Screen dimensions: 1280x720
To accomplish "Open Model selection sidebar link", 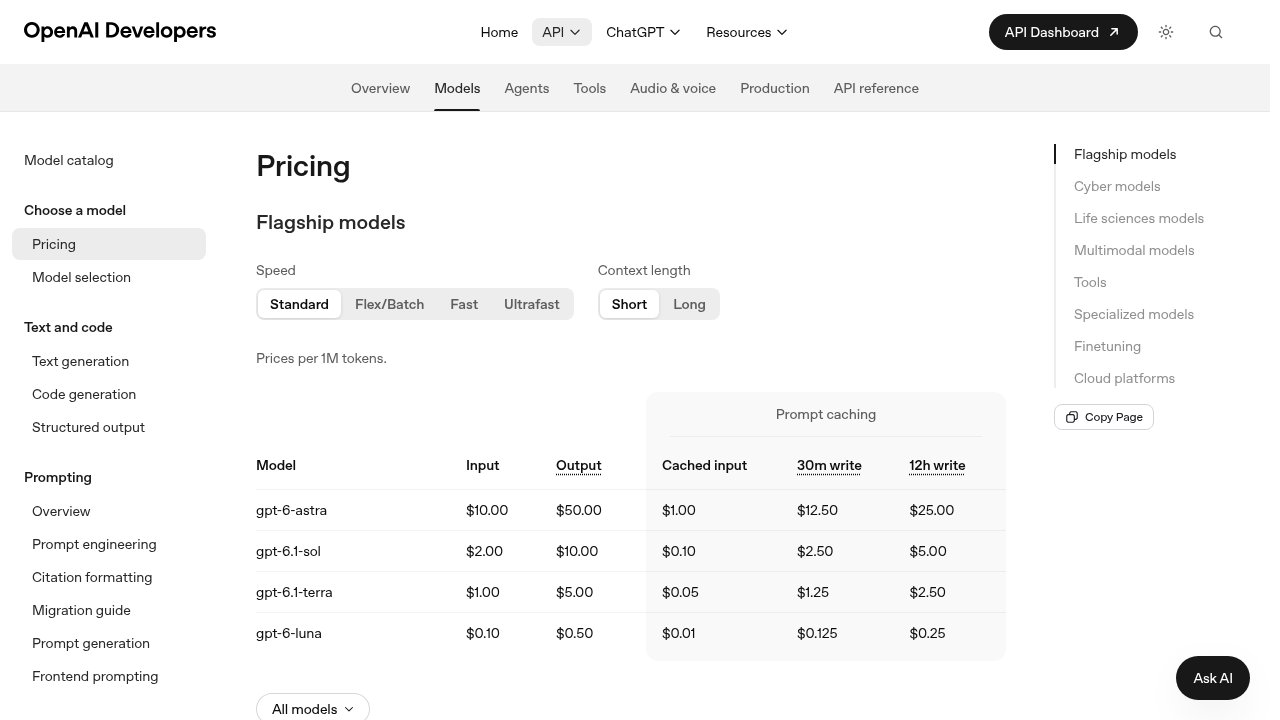I will 81,277.
